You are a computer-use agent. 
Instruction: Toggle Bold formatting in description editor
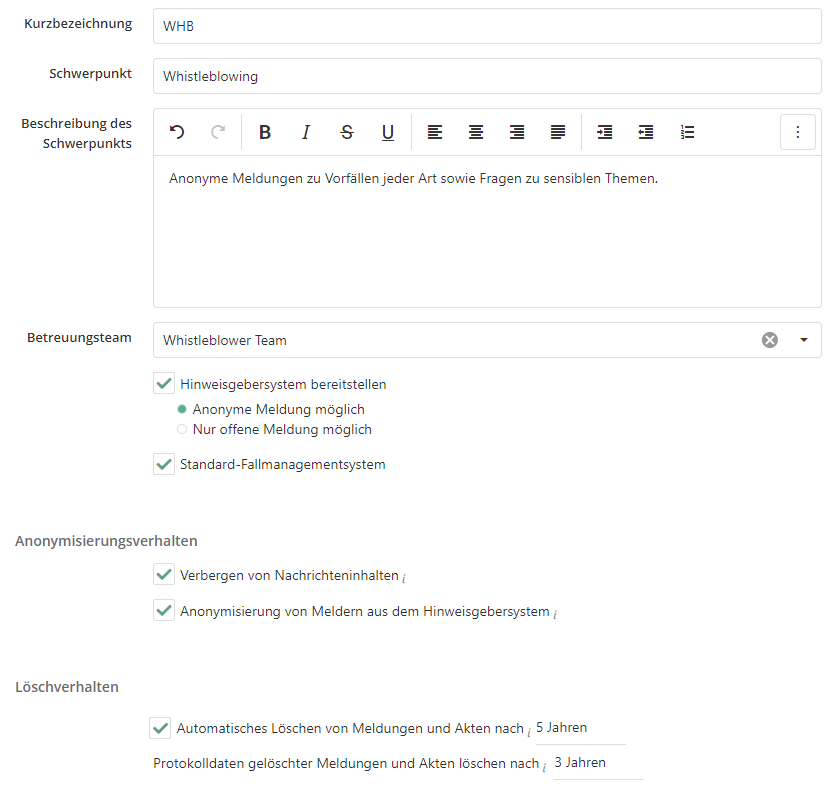tap(265, 132)
